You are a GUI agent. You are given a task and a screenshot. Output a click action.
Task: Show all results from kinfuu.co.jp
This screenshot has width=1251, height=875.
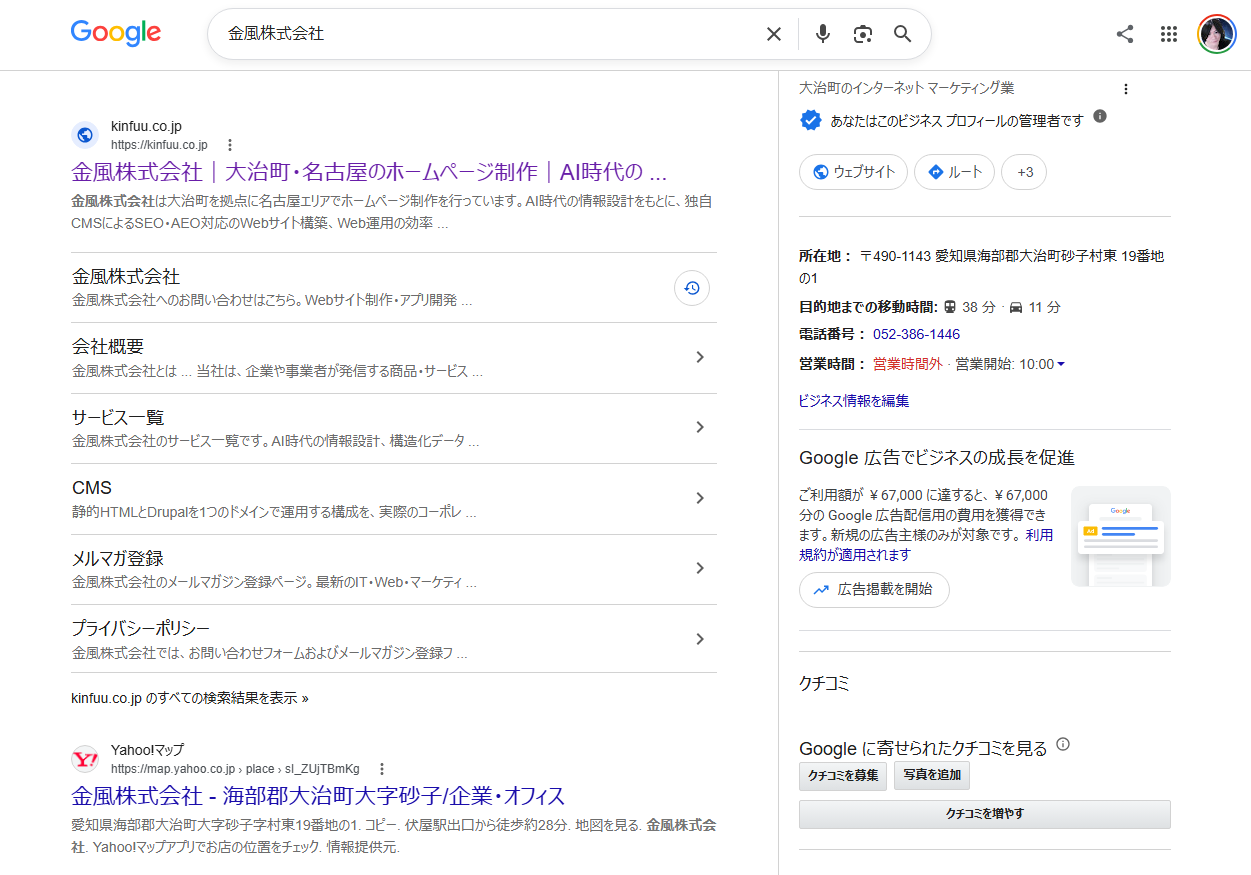(190, 698)
